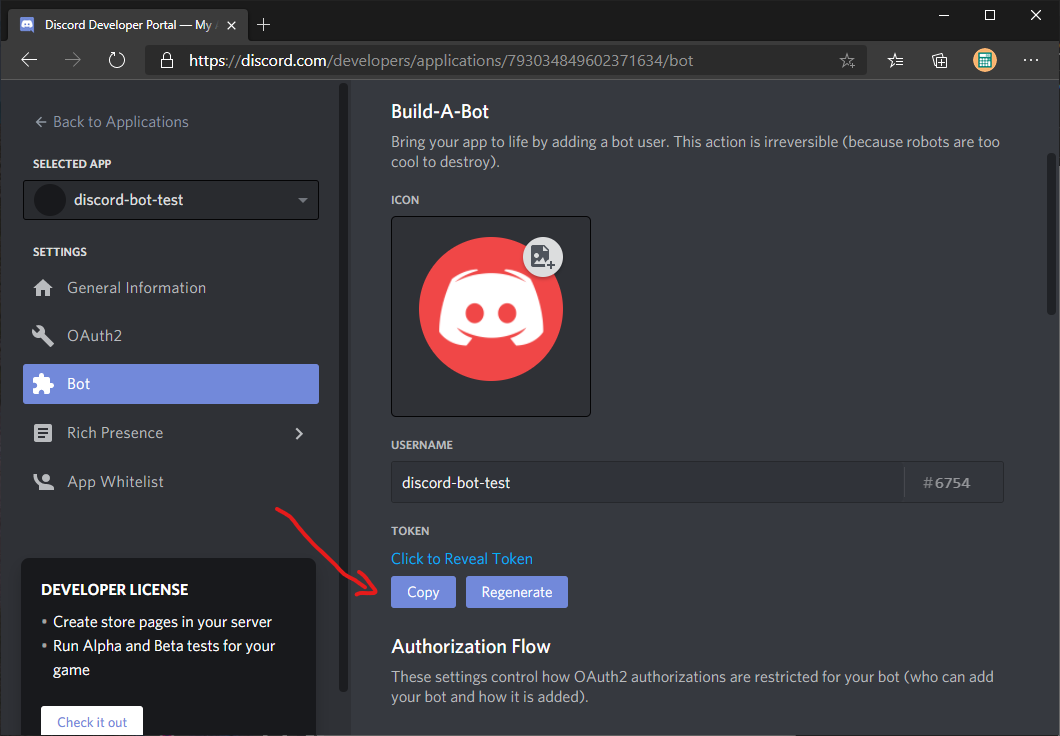Click the red Discord bot avatar image
Screen dimensions: 1060x736
tap(491, 309)
